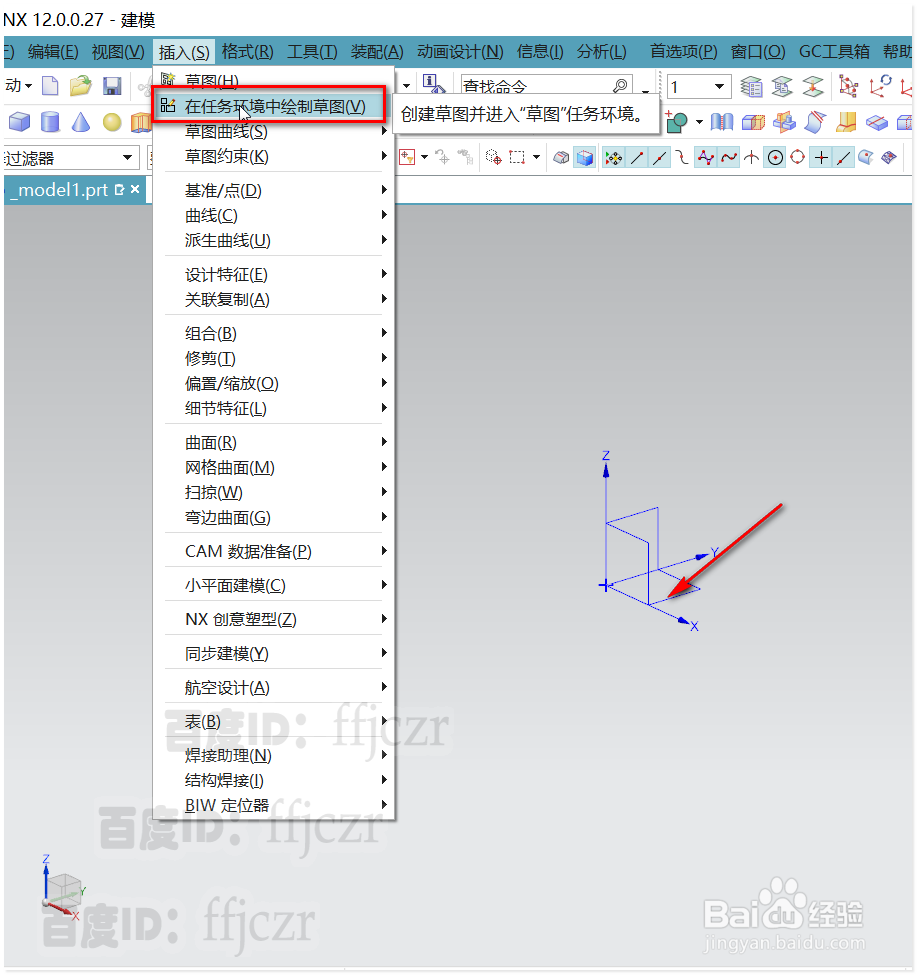This screenshot has height=975, width=917.
Task: Create a Sphere primitive from toolbar
Action: click(112, 122)
